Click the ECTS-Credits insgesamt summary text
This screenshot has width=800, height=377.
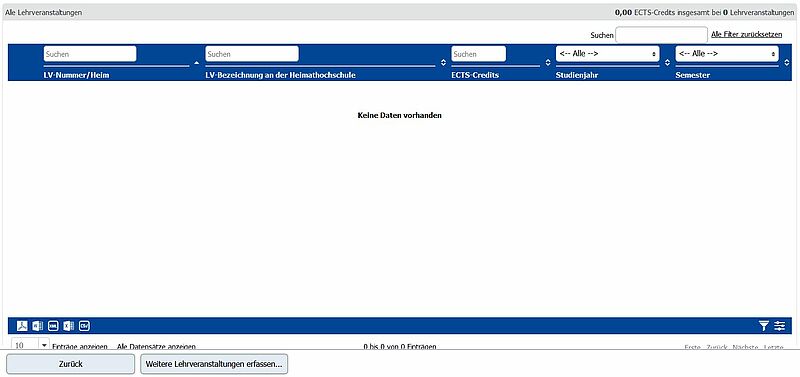(x=705, y=12)
